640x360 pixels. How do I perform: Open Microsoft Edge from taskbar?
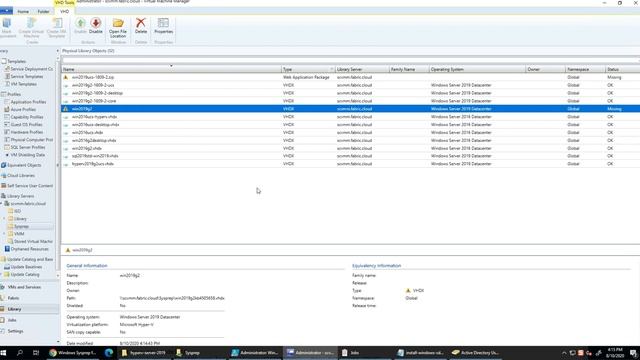109,353
